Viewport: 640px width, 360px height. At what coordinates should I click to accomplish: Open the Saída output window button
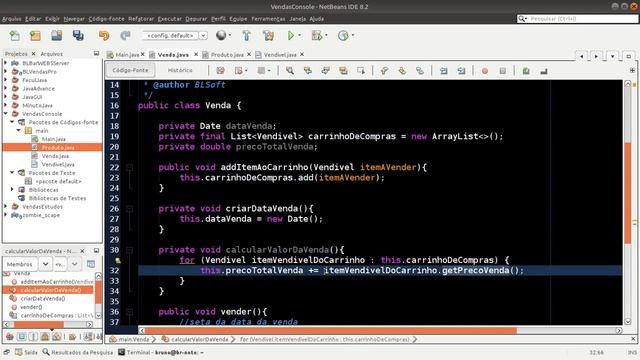[26, 352]
